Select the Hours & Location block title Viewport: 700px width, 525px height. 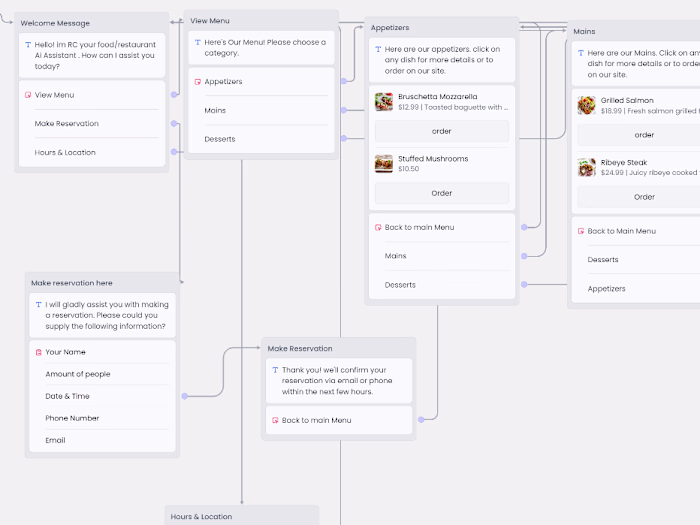point(201,517)
